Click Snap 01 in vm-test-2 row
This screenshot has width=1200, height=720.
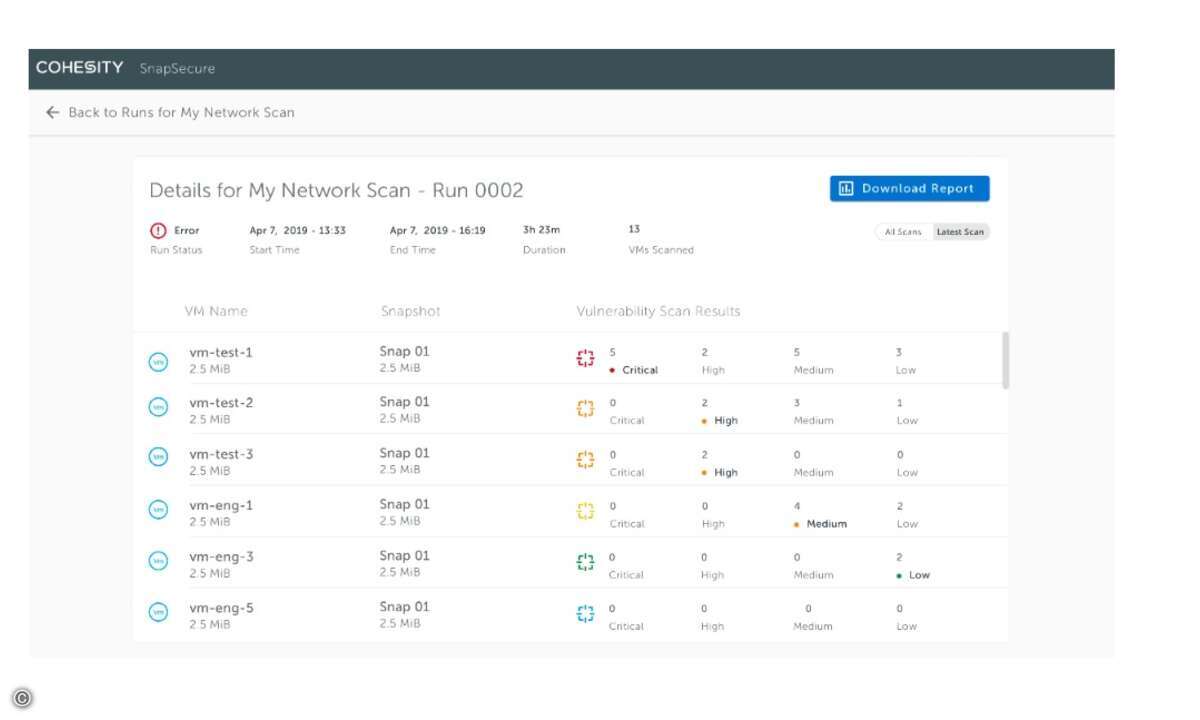point(404,402)
